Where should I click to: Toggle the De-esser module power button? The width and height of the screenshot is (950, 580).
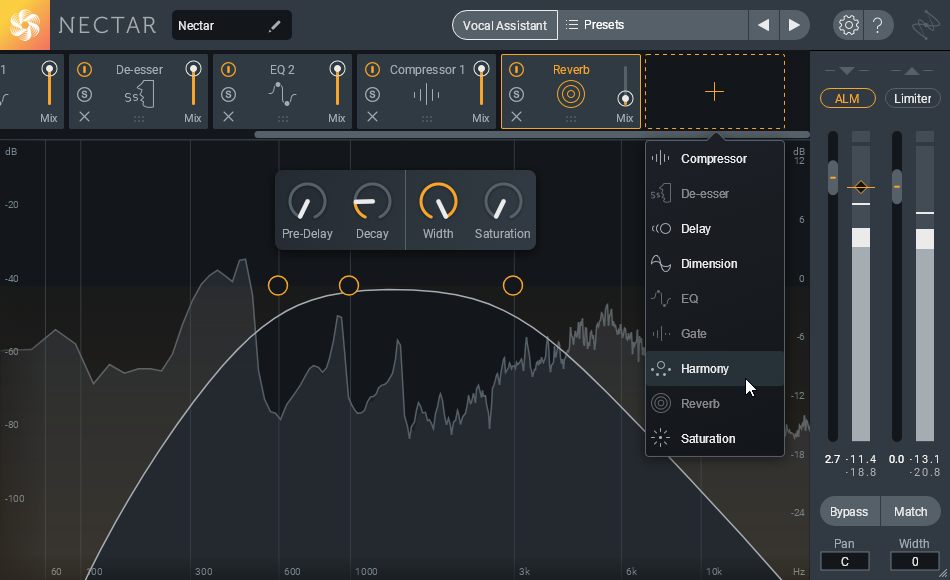pyautogui.click(x=84, y=70)
